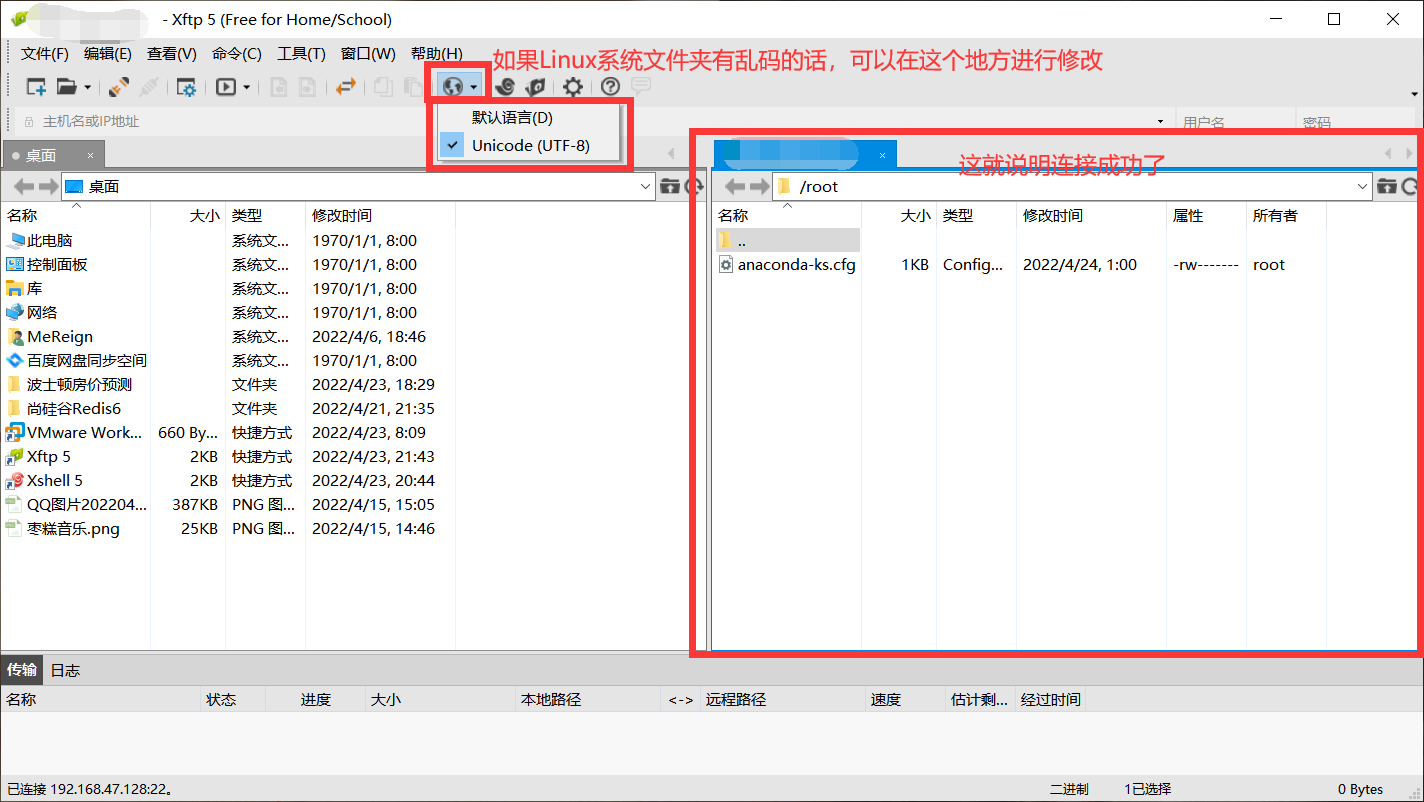Switch to the 传输 tab
This screenshot has width=1424, height=802.
[x=22, y=669]
